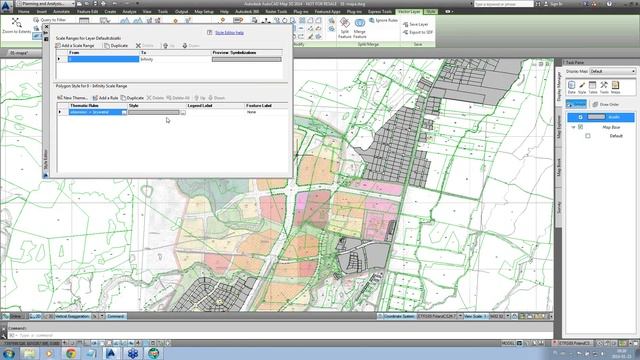The width and height of the screenshot is (640, 360).
Task: Switch to the Map Book side tab
Action: tap(559, 167)
